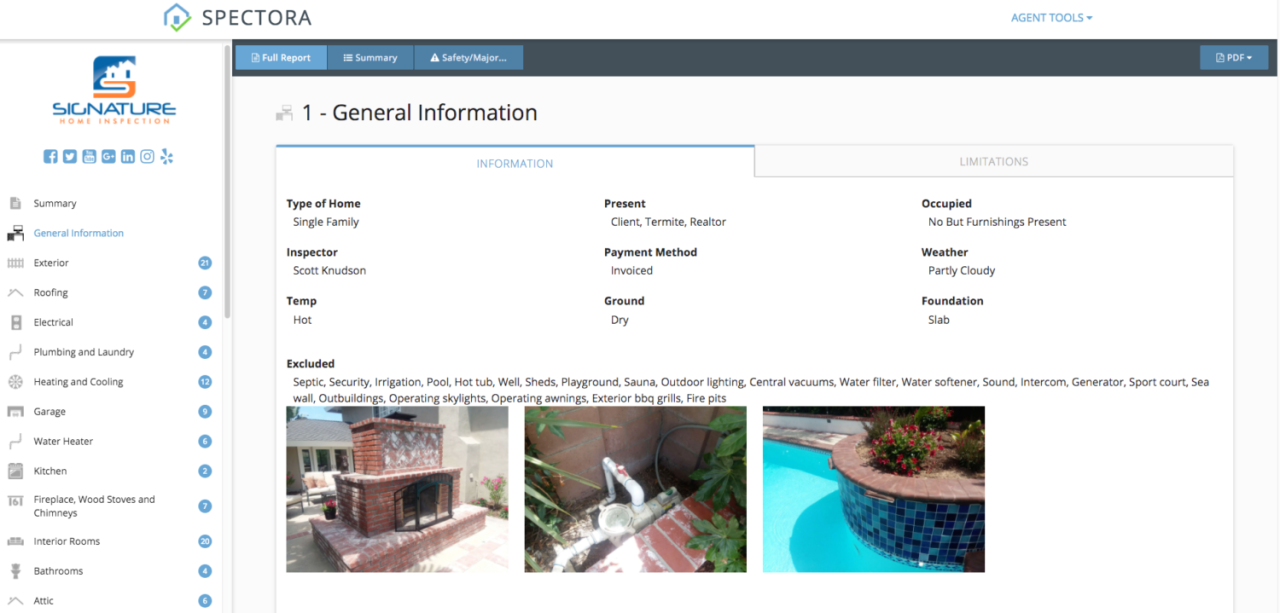View the blue tiled pool photo
Viewport: 1280px width, 613px height.
873,489
